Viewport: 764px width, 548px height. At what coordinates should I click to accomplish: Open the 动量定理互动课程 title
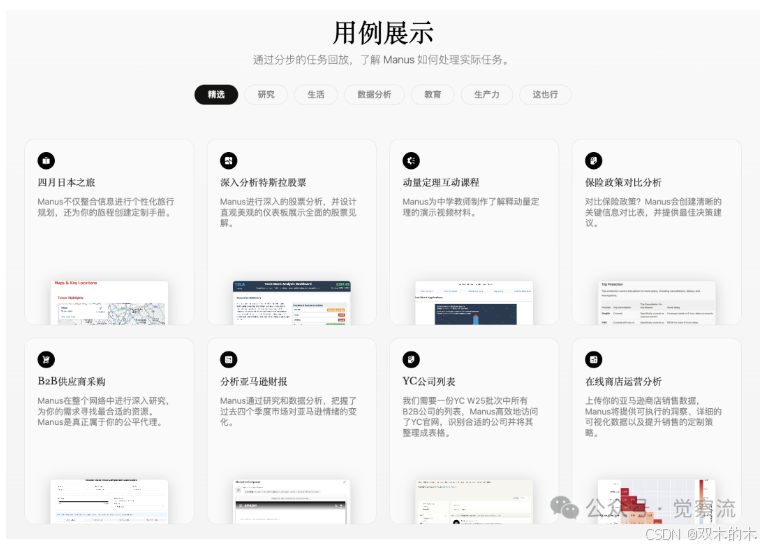coord(441,183)
